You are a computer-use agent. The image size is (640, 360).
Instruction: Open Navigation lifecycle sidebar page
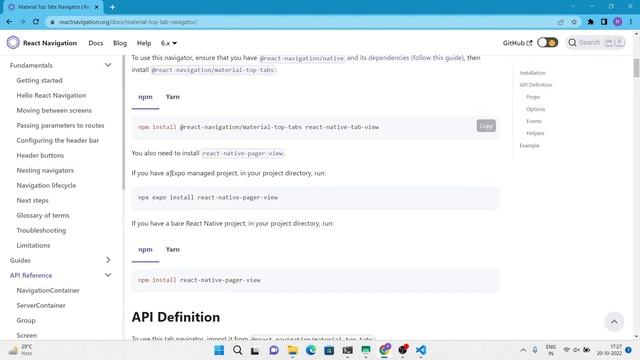tap(46, 185)
